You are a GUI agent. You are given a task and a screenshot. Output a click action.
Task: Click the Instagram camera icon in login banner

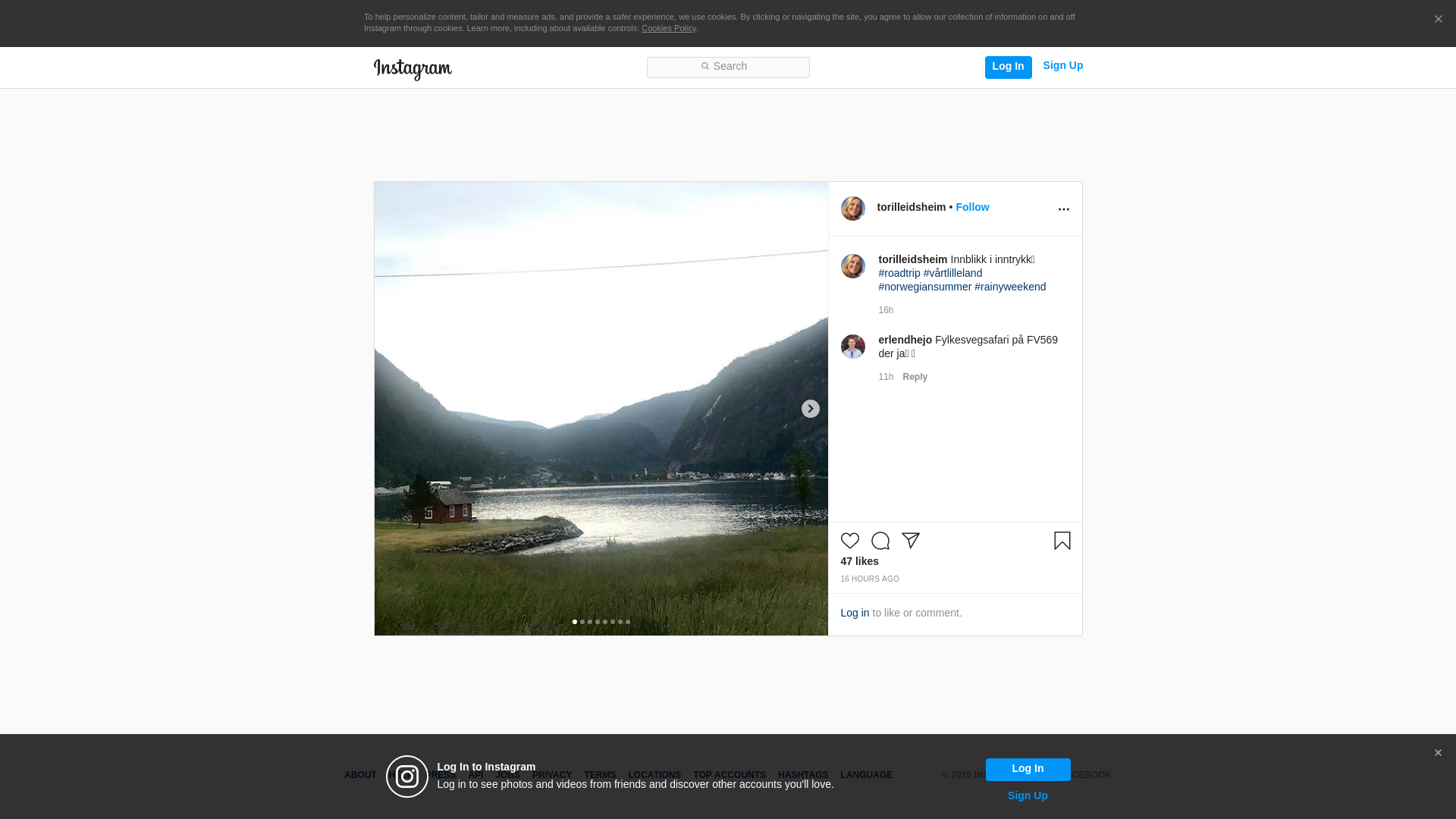(x=407, y=777)
